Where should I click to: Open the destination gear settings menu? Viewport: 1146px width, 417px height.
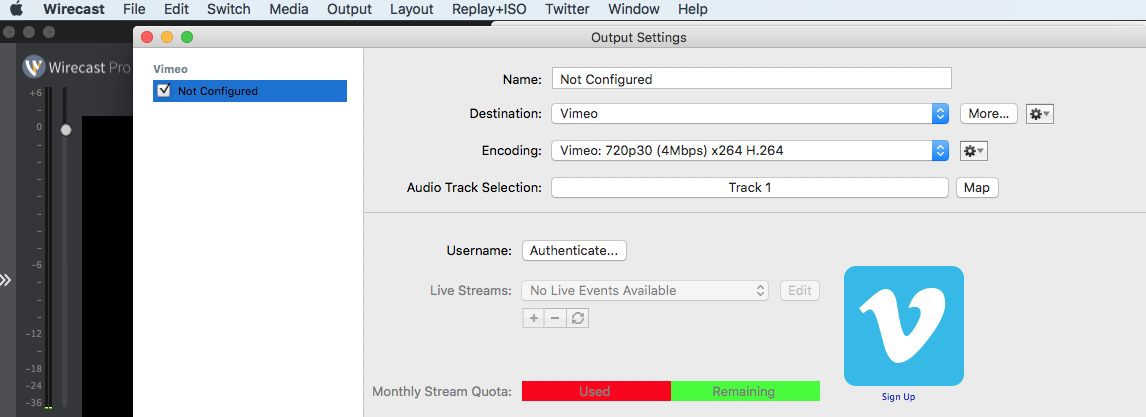1040,114
